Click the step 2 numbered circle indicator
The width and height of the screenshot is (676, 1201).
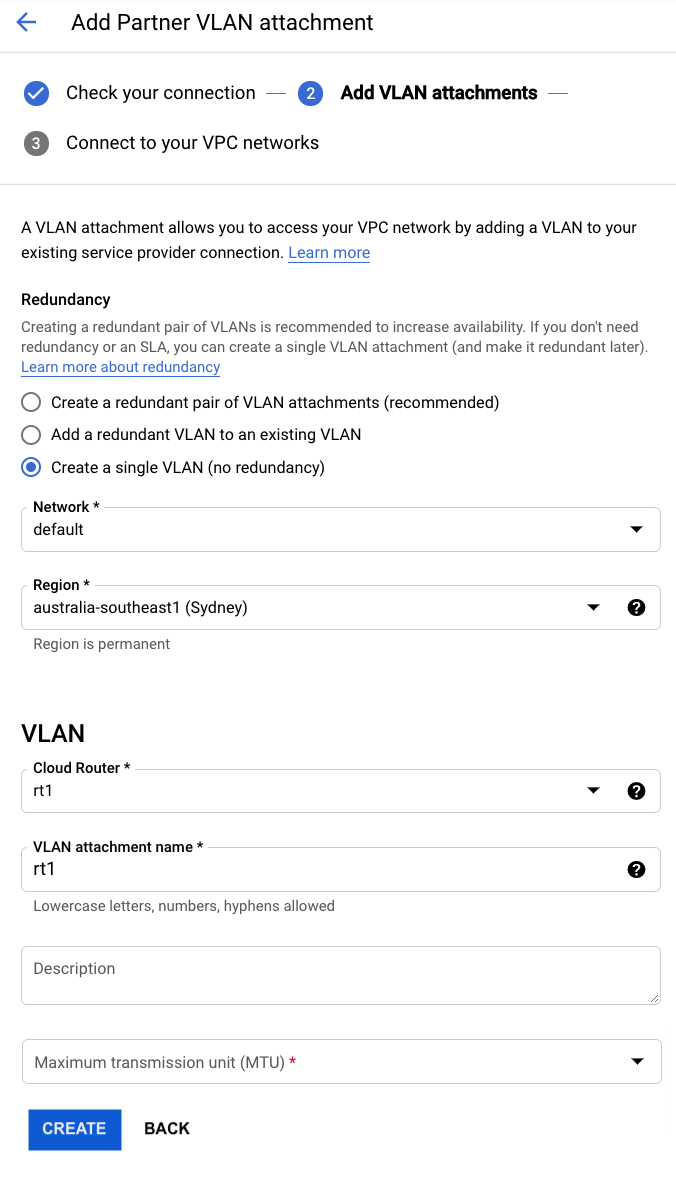(x=312, y=92)
